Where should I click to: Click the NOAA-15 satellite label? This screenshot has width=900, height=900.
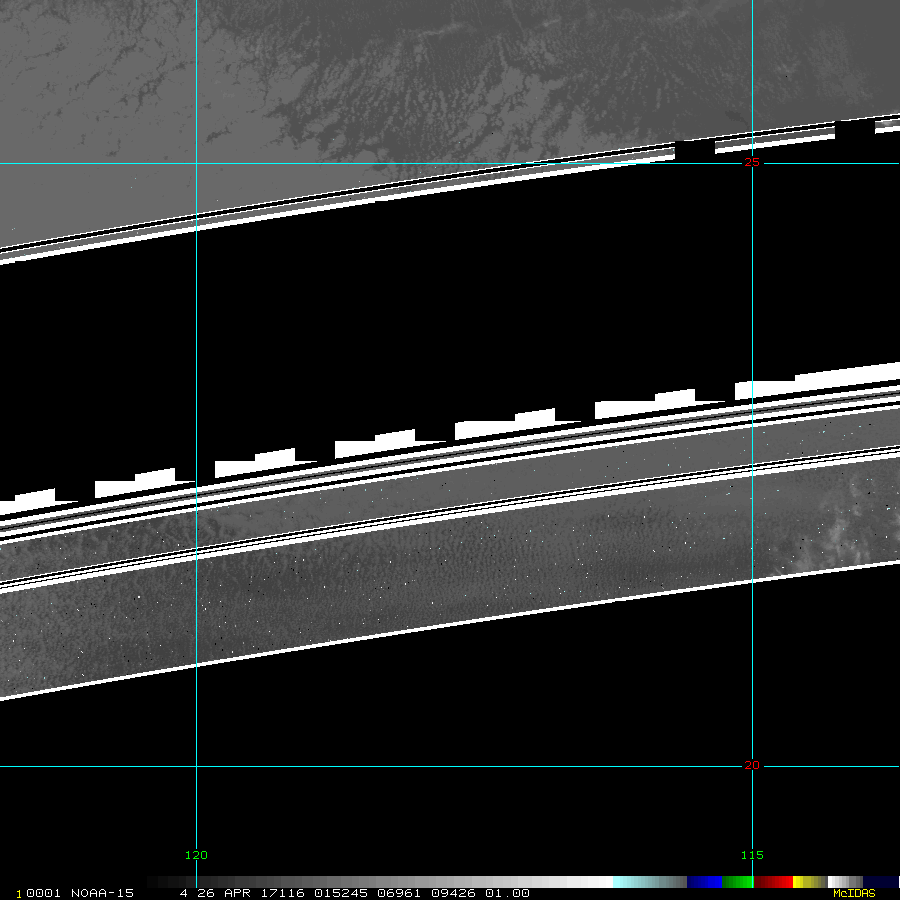tap(102, 893)
